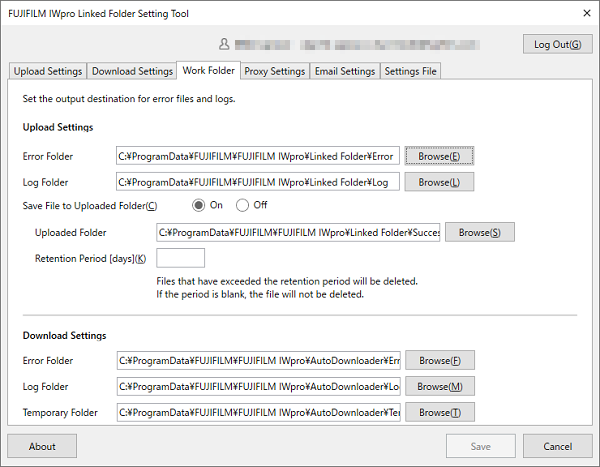Screen dimensions: 600x467
Task: Browse for the upload Log Folder with Browse(L)
Action: click(439, 182)
